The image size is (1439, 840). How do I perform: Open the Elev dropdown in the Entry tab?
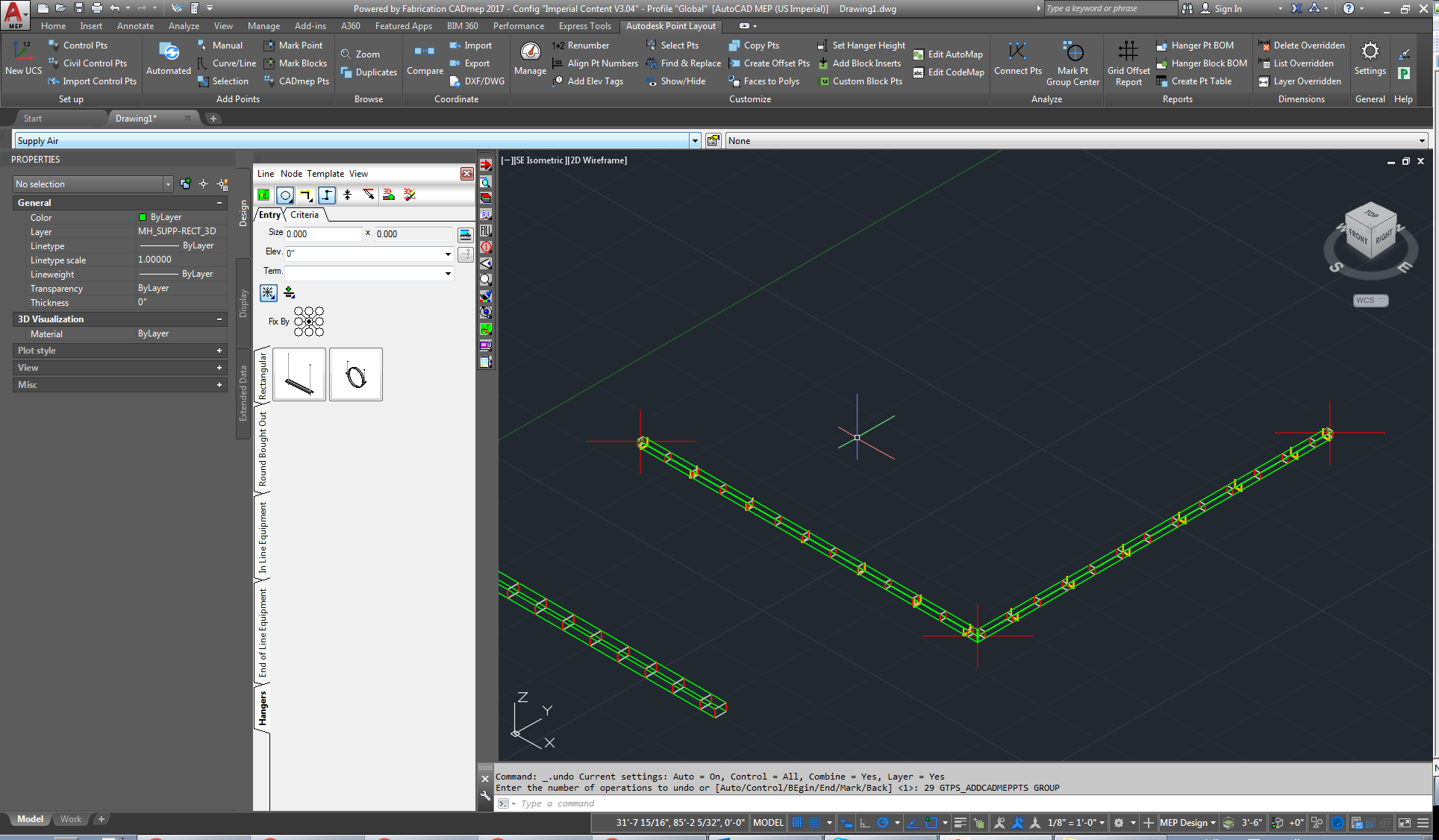coord(447,253)
